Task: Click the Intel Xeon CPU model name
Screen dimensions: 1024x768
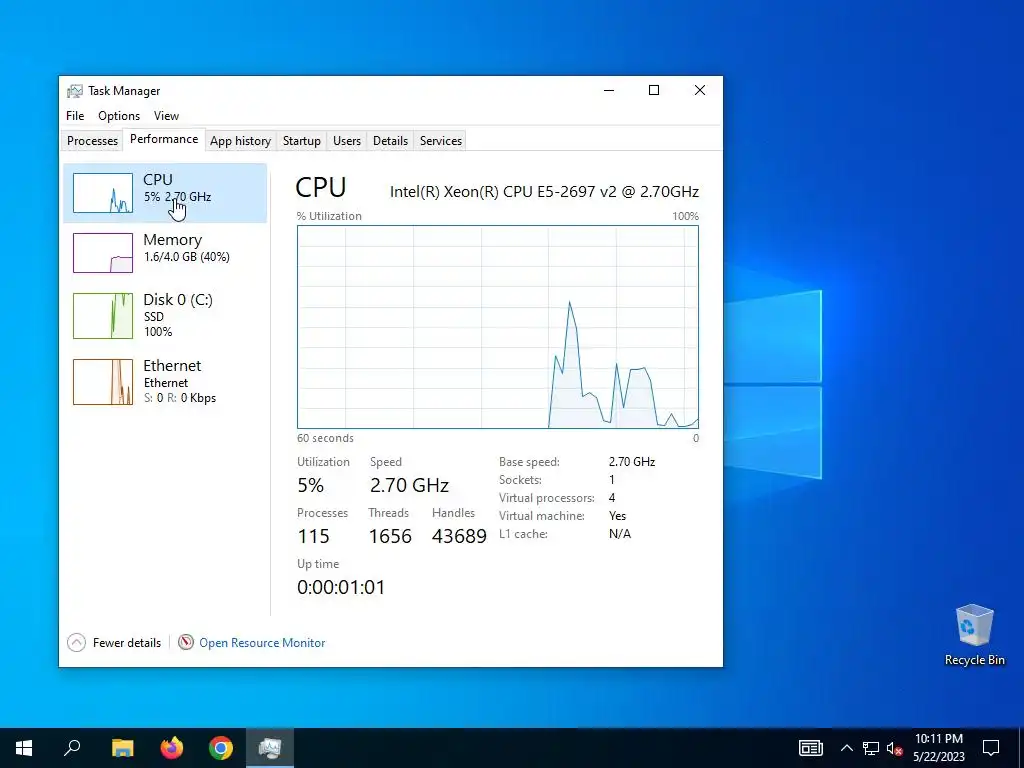Action: pos(544,191)
